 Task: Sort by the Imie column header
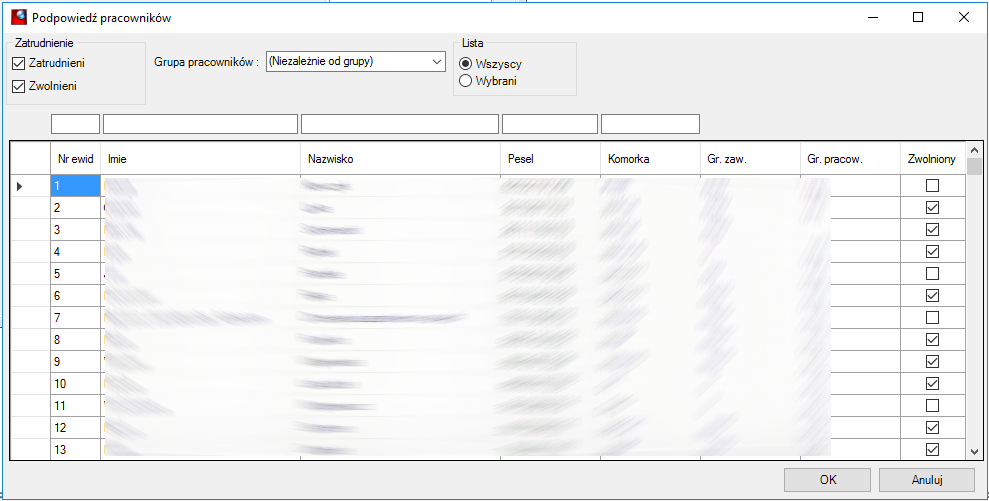pos(201,159)
